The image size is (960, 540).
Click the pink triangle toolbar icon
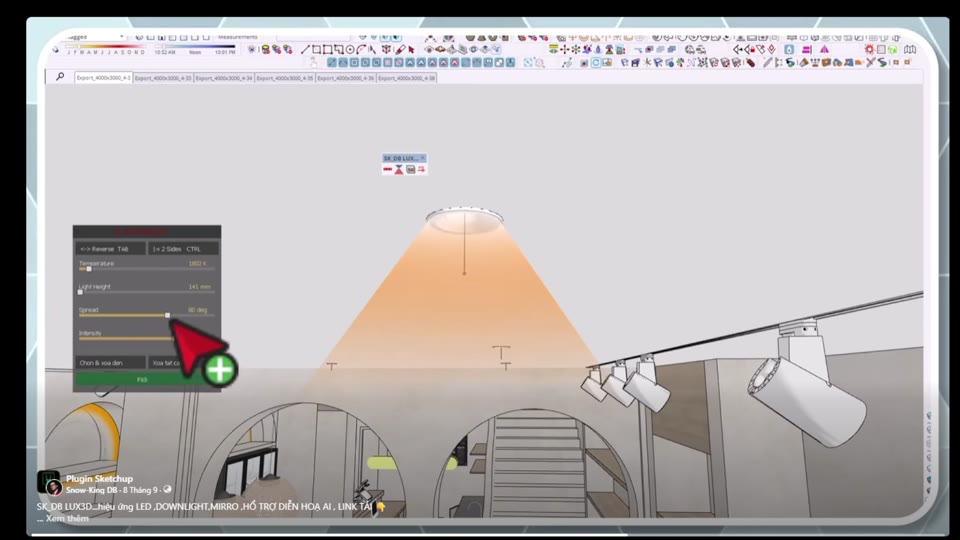824,50
